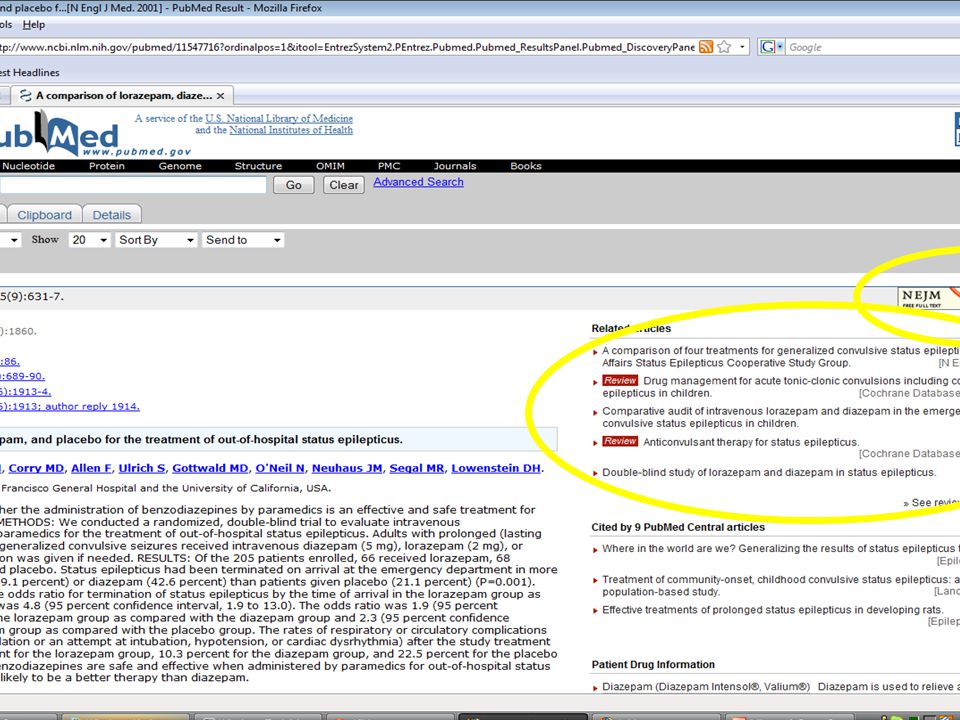The height and width of the screenshot is (720, 960).
Task: Go to the Protein database
Action: (x=107, y=166)
